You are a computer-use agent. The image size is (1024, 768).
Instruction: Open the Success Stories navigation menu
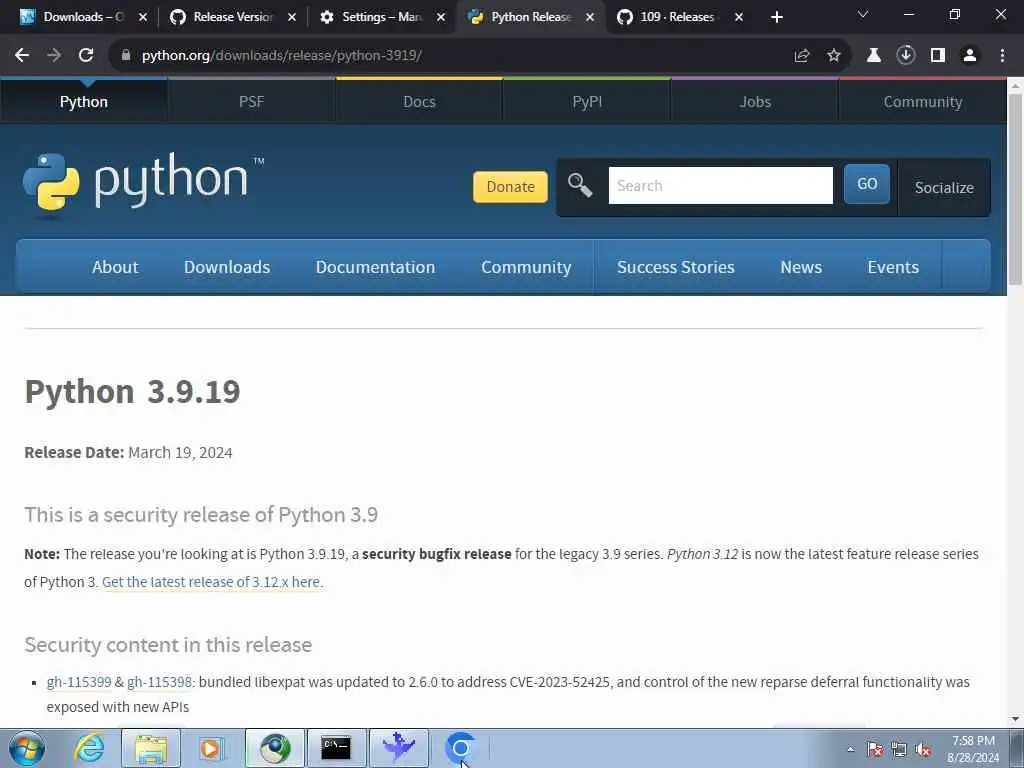coord(675,267)
